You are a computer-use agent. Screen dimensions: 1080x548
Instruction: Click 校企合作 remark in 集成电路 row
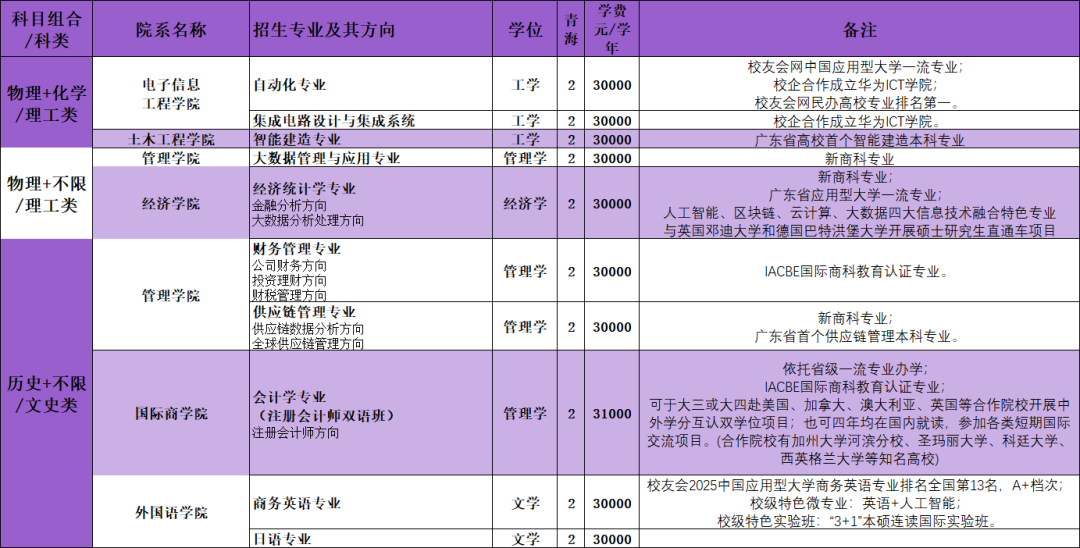pos(857,122)
